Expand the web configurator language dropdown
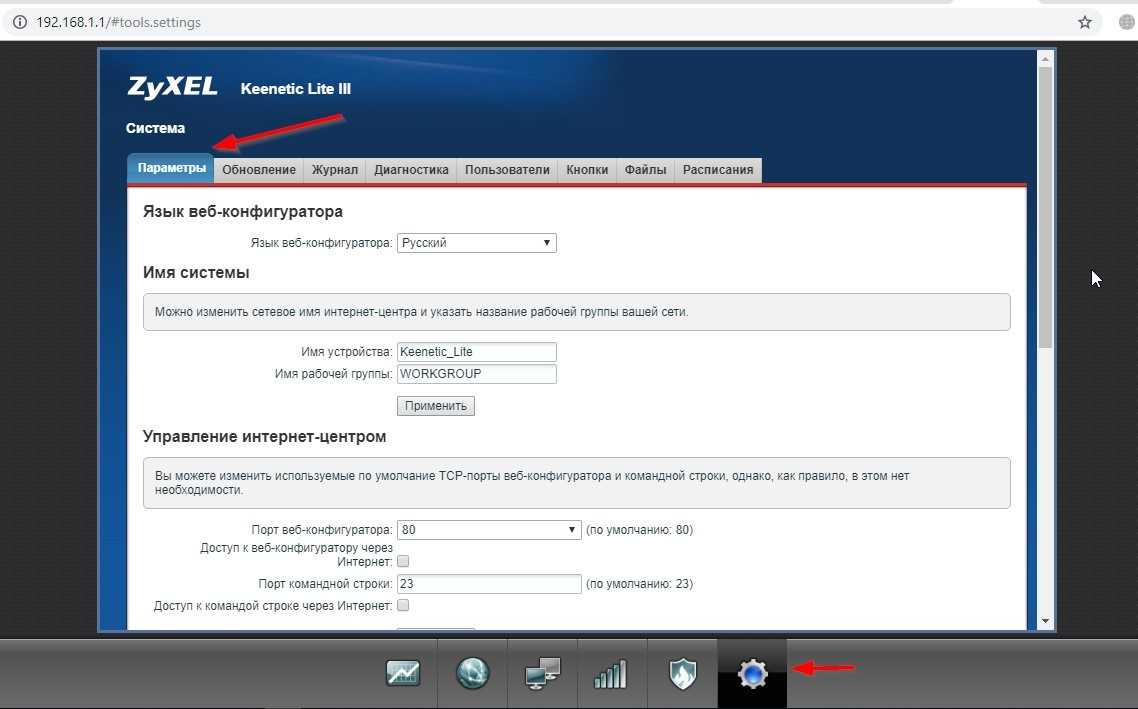The height and width of the screenshot is (709, 1138). 476,243
